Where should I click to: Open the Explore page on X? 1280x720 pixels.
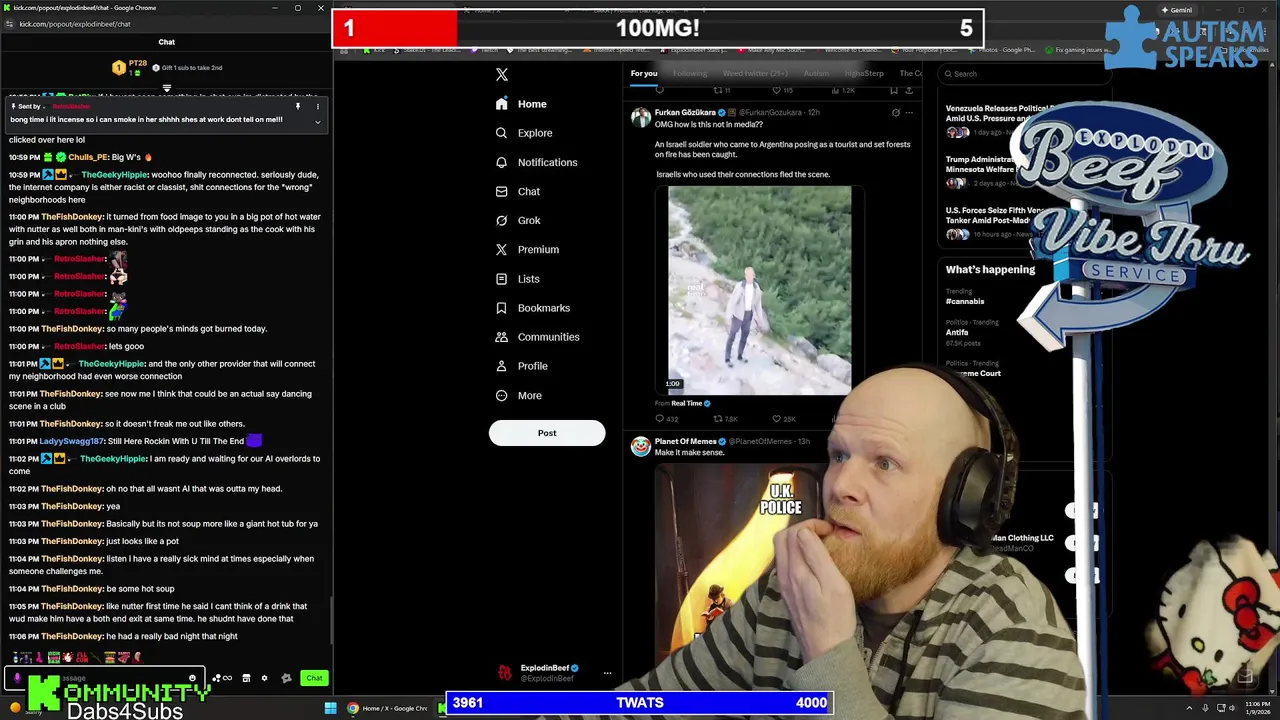(x=524, y=133)
